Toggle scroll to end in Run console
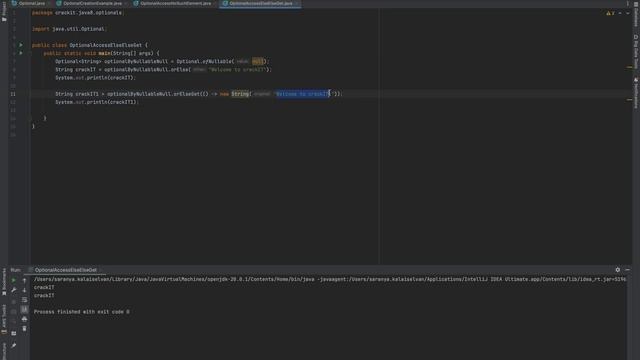Viewport: 640px width, 360px height. point(24,309)
